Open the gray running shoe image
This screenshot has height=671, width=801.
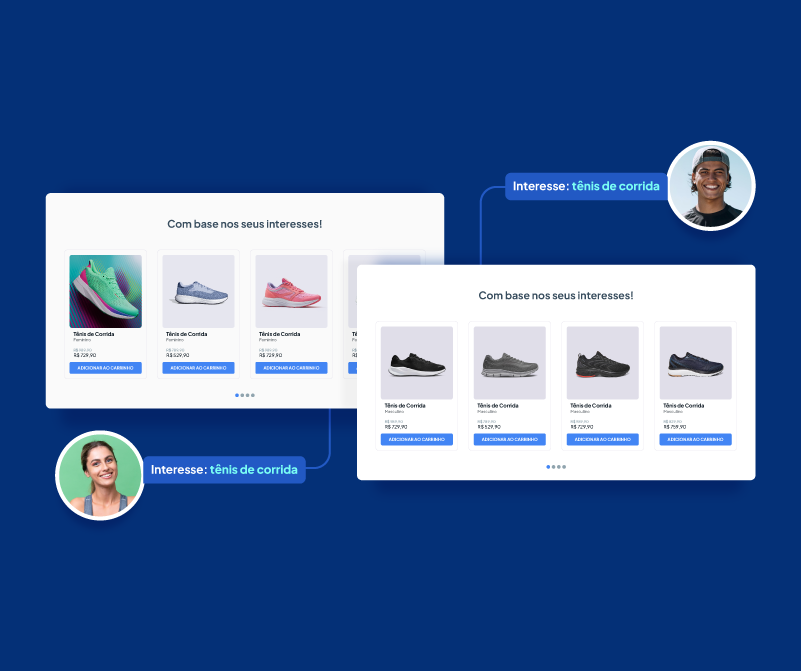click(x=509, y=363)
